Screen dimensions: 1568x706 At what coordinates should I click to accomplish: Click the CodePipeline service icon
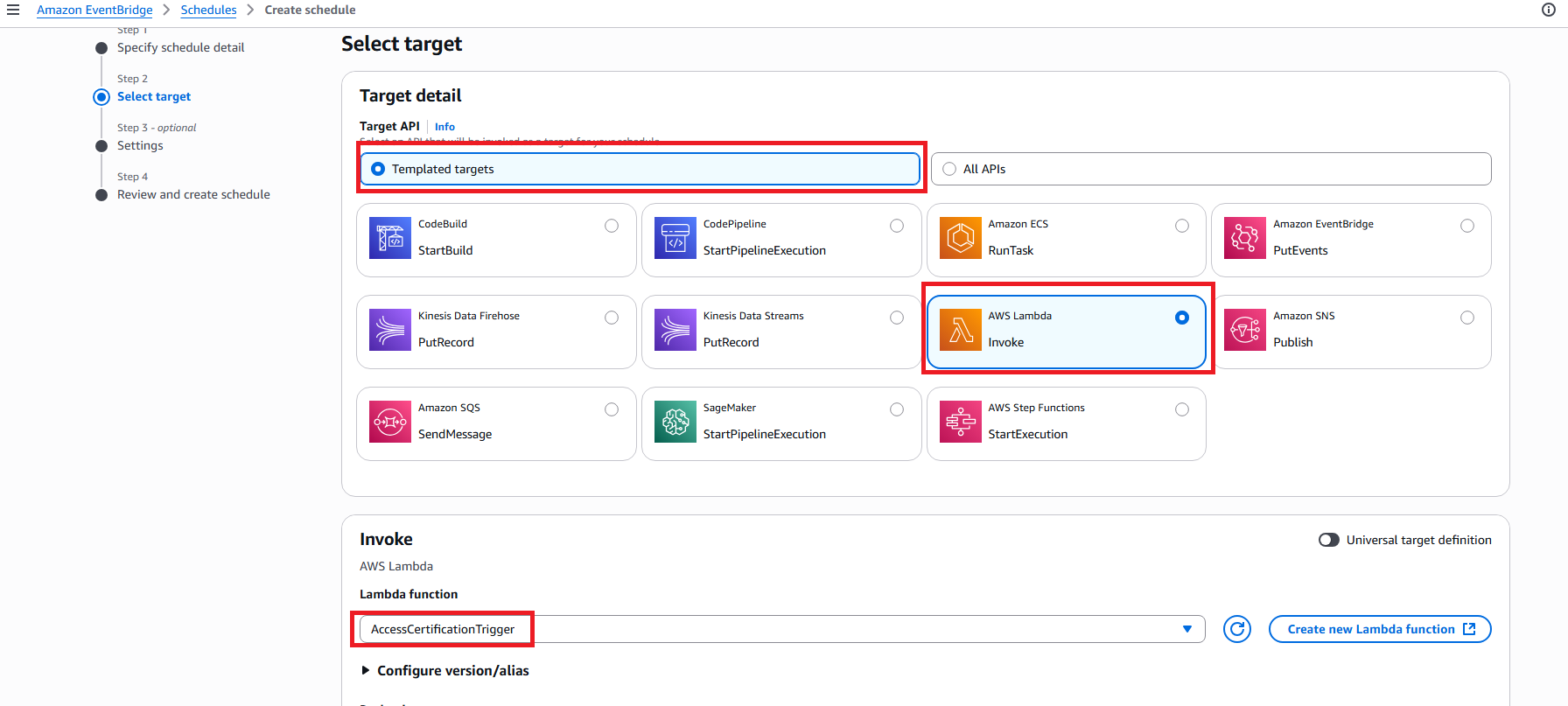tap(675, 238)
